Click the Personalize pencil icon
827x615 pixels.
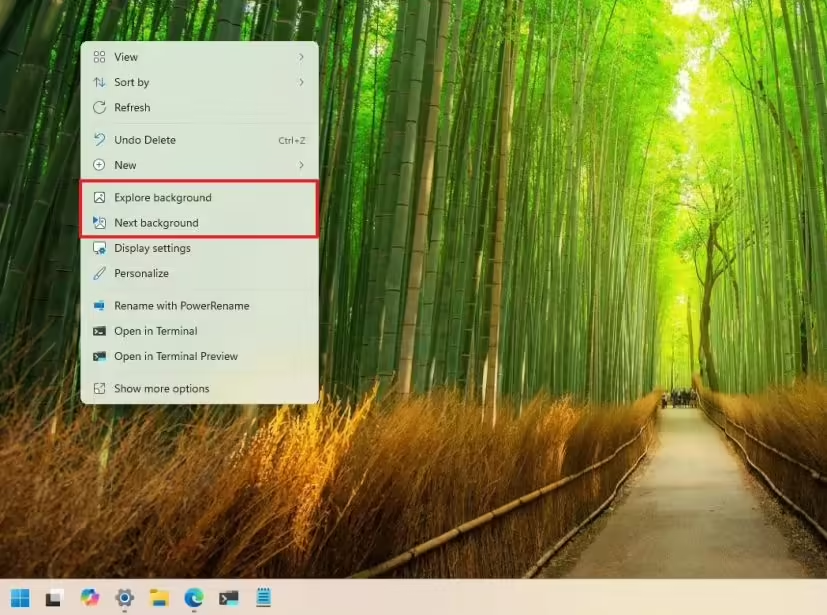tap(99, 272)
